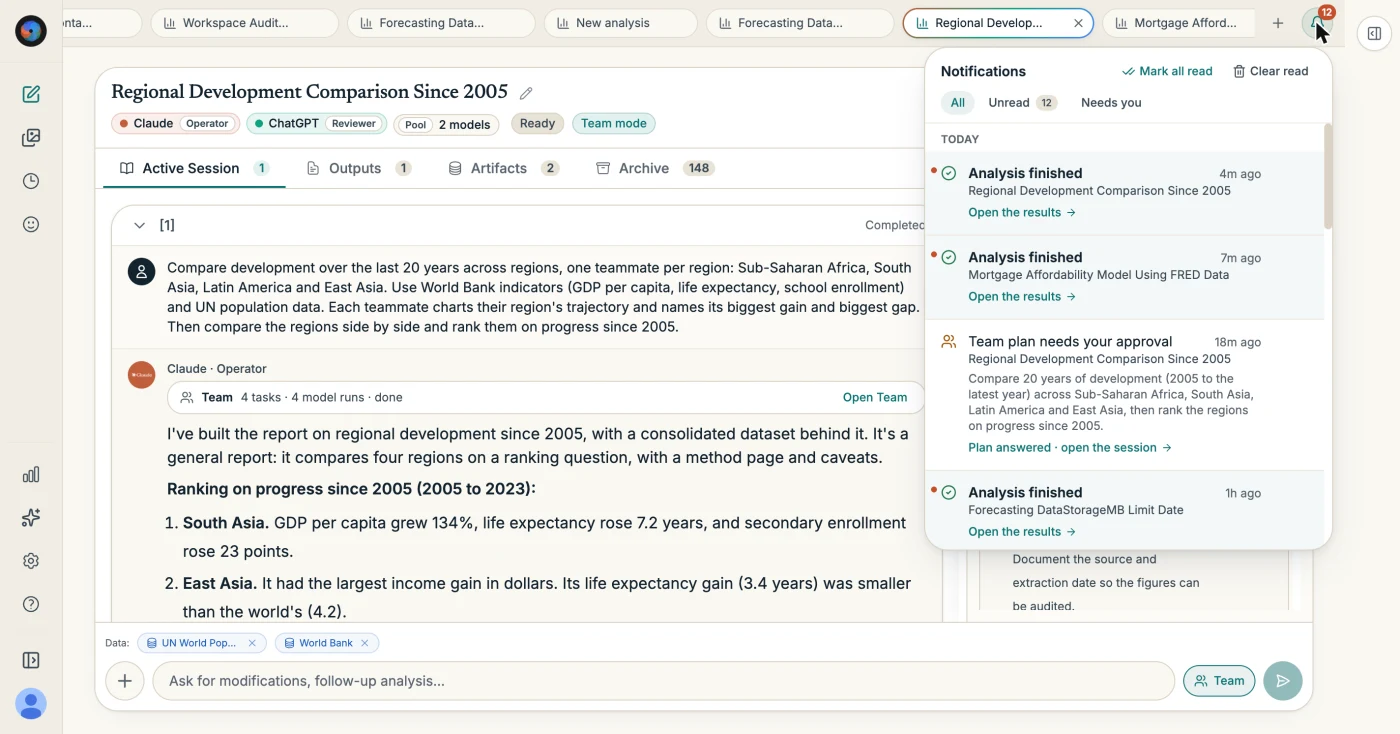
Task: Select the Needs you notifications filter
Action: click(x=1111, y=102)
